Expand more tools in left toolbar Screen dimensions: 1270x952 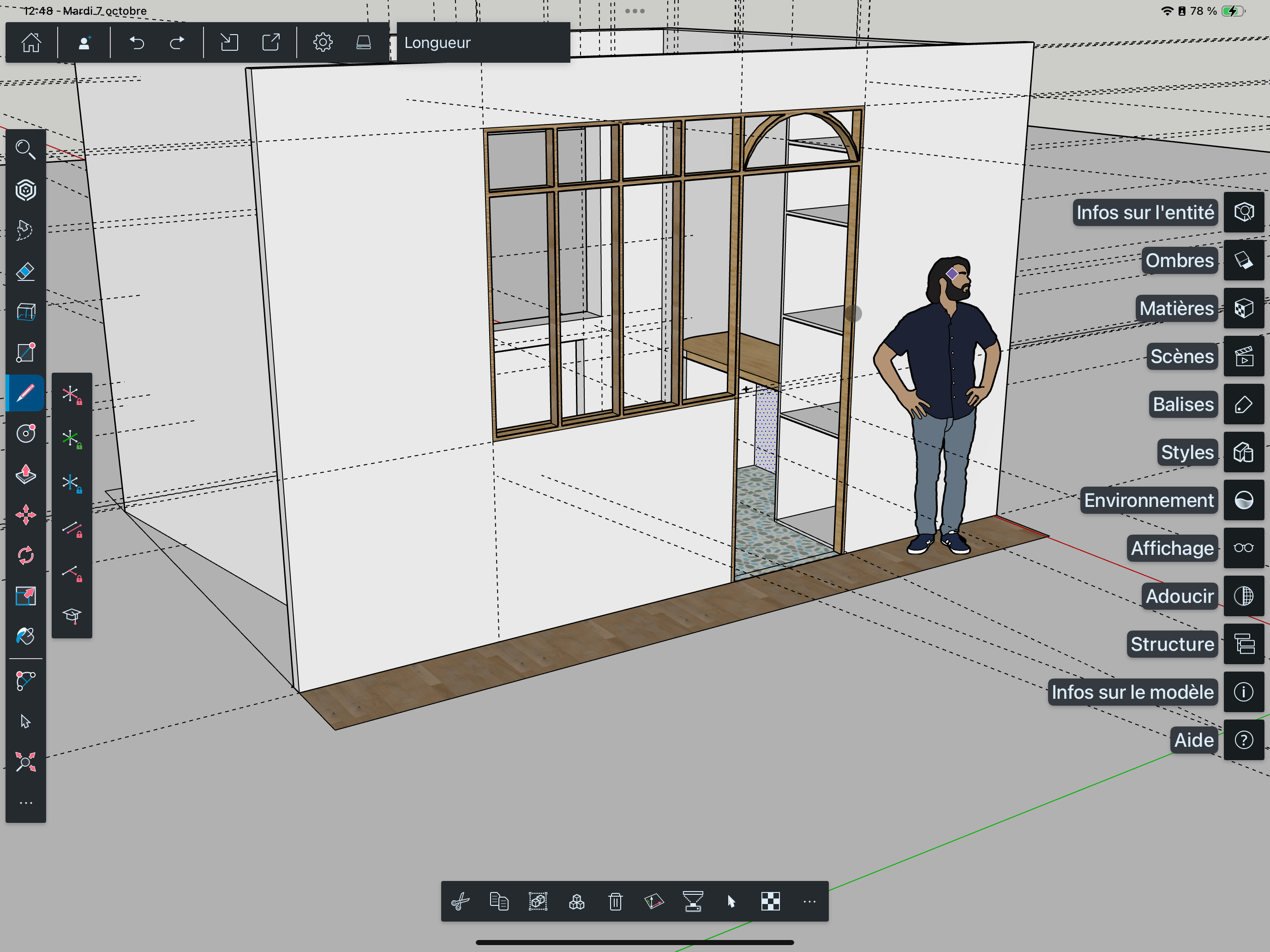tap(25, 803)
